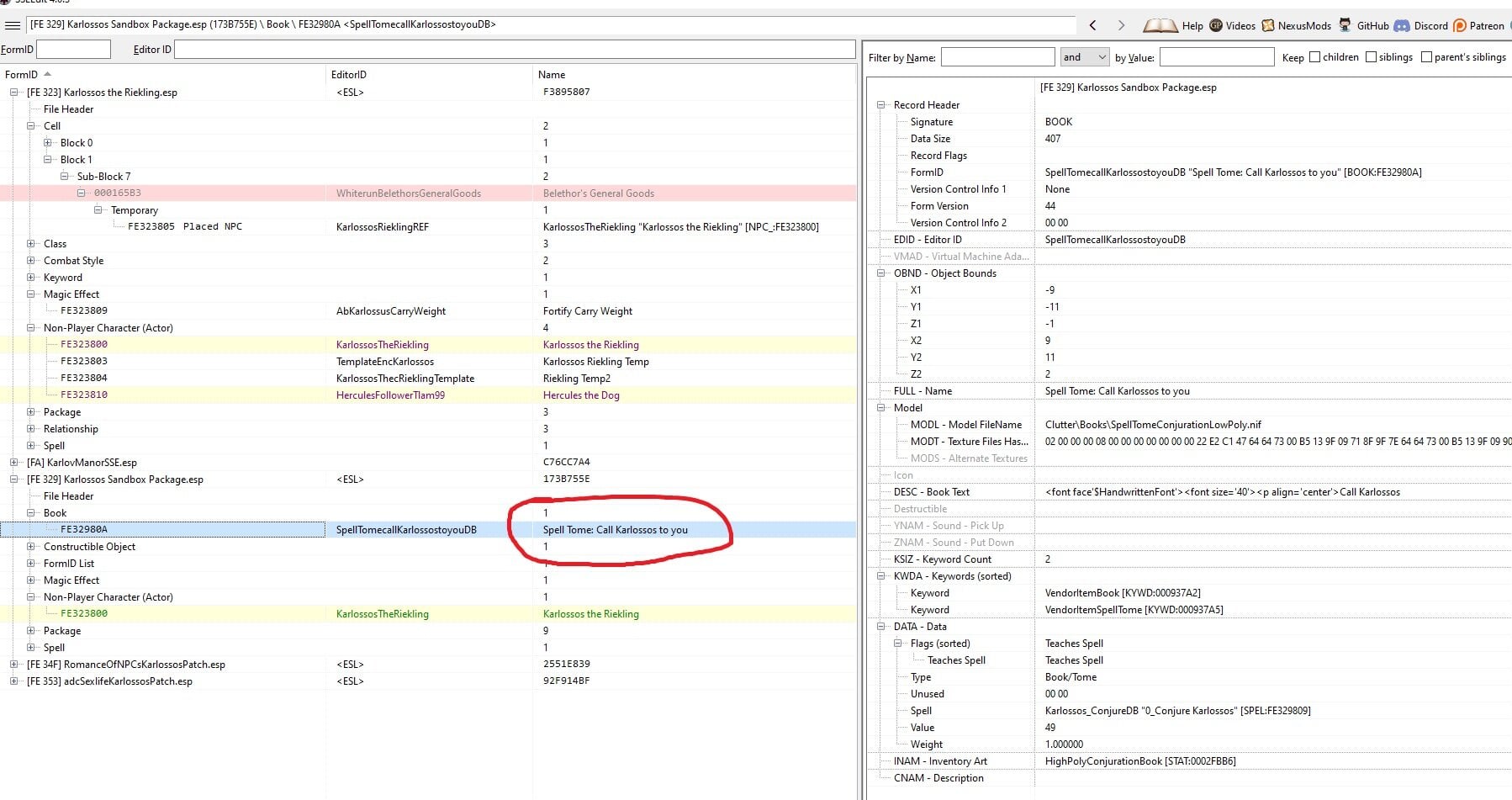
Task: Expand the Keyword group in first plugin
Action: [x=31, y=278]
